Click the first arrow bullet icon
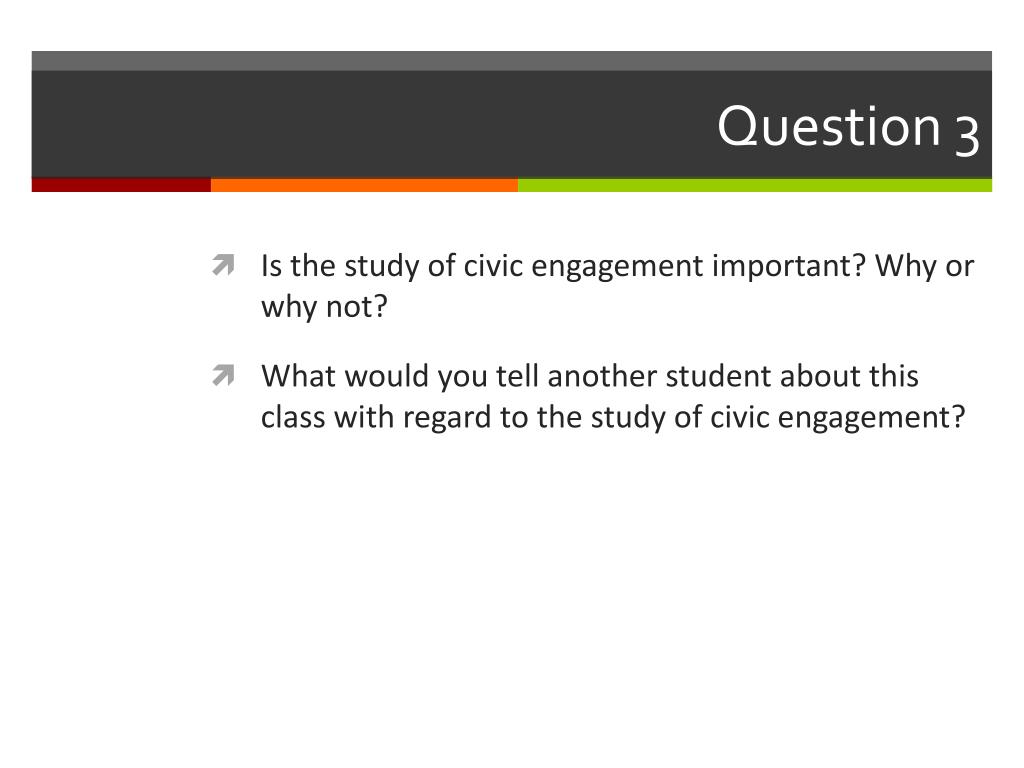The height and width of the screenshot is (768, 1024). [223, 265]
